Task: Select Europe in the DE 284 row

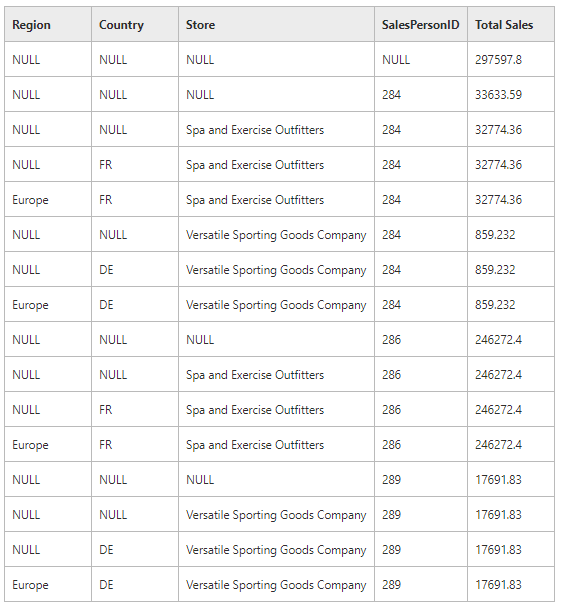Action: tap(48, 304)
